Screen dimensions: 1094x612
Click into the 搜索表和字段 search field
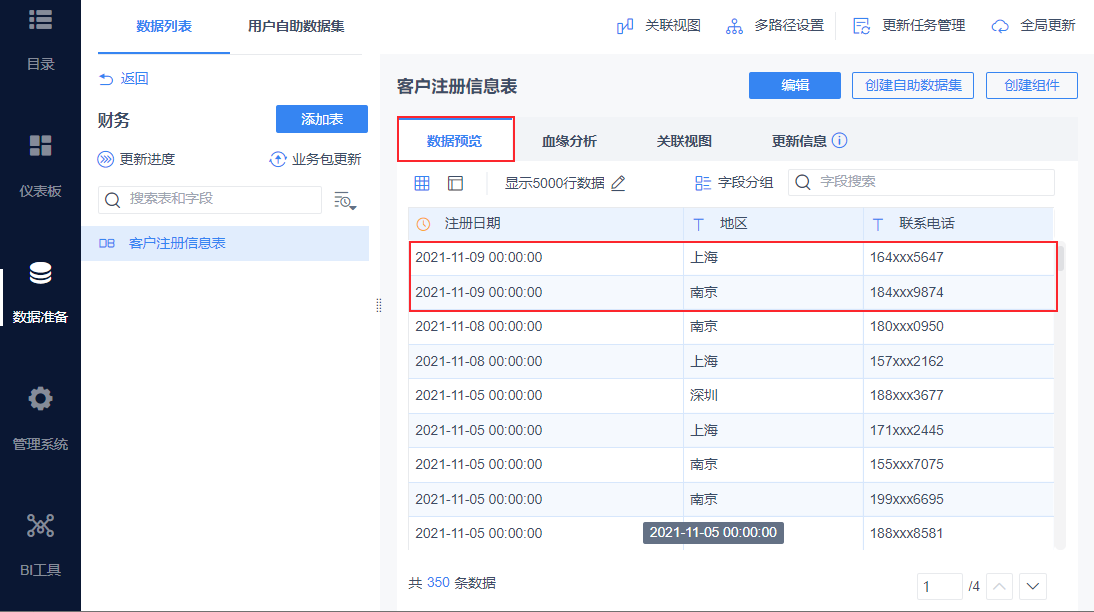click(210, 200)
